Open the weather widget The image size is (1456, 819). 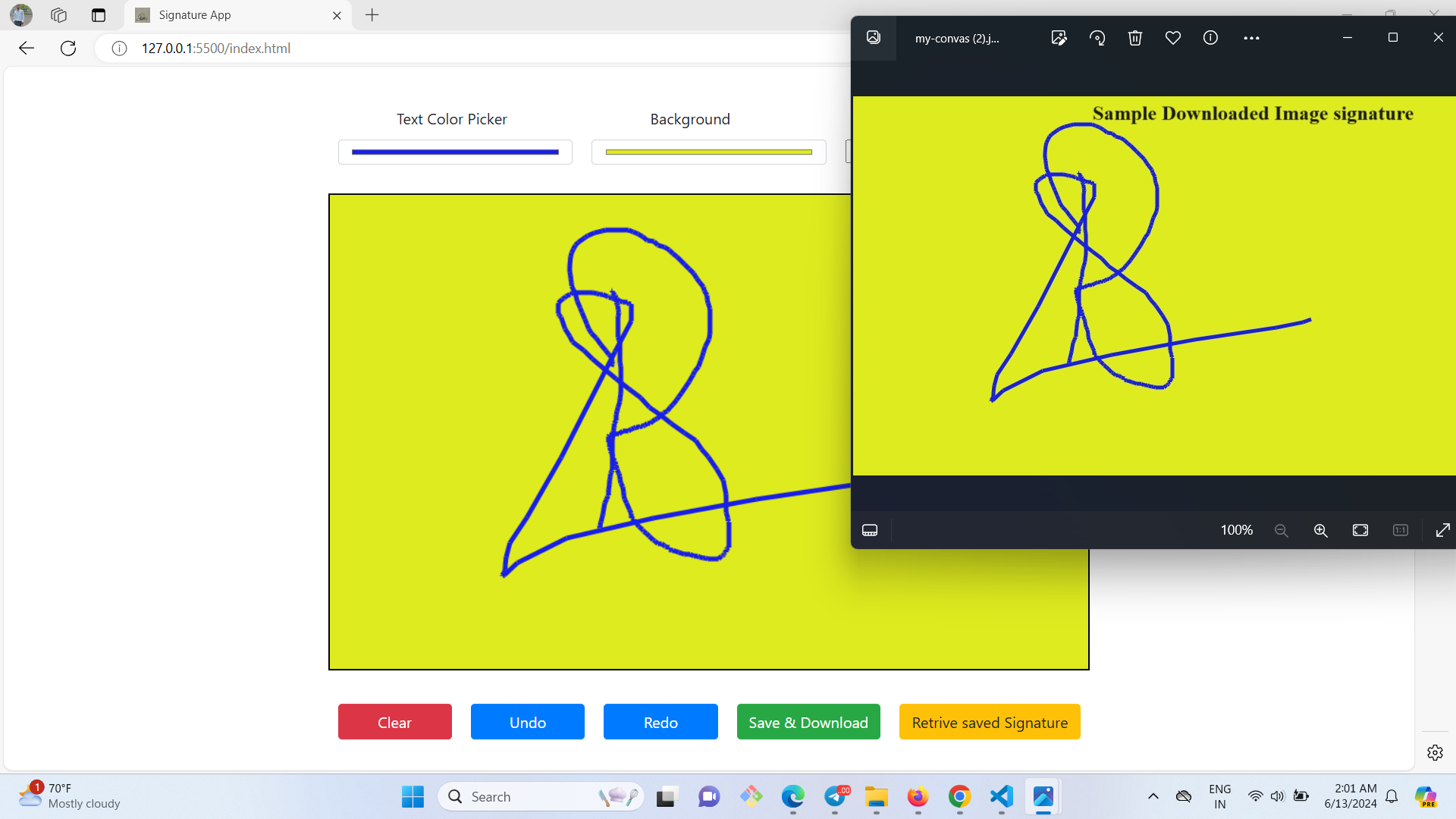(70, 796)
